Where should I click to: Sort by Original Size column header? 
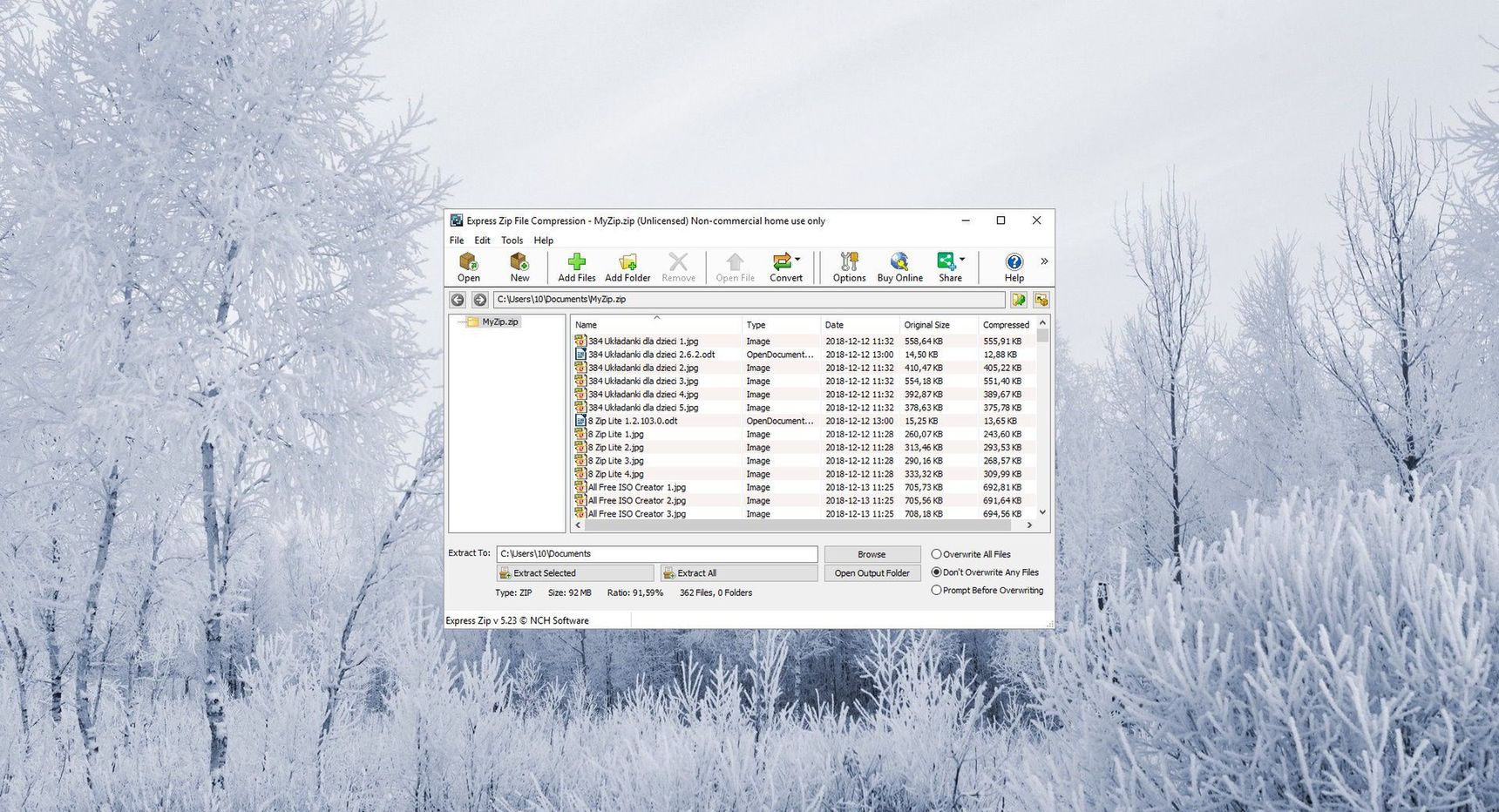[x=939, y=324]
